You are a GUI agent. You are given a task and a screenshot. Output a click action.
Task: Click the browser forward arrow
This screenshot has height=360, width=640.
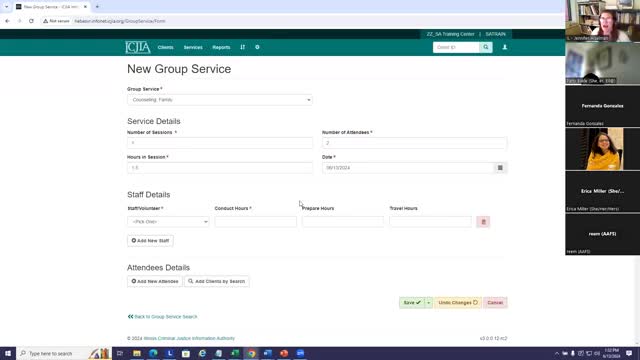19,21
